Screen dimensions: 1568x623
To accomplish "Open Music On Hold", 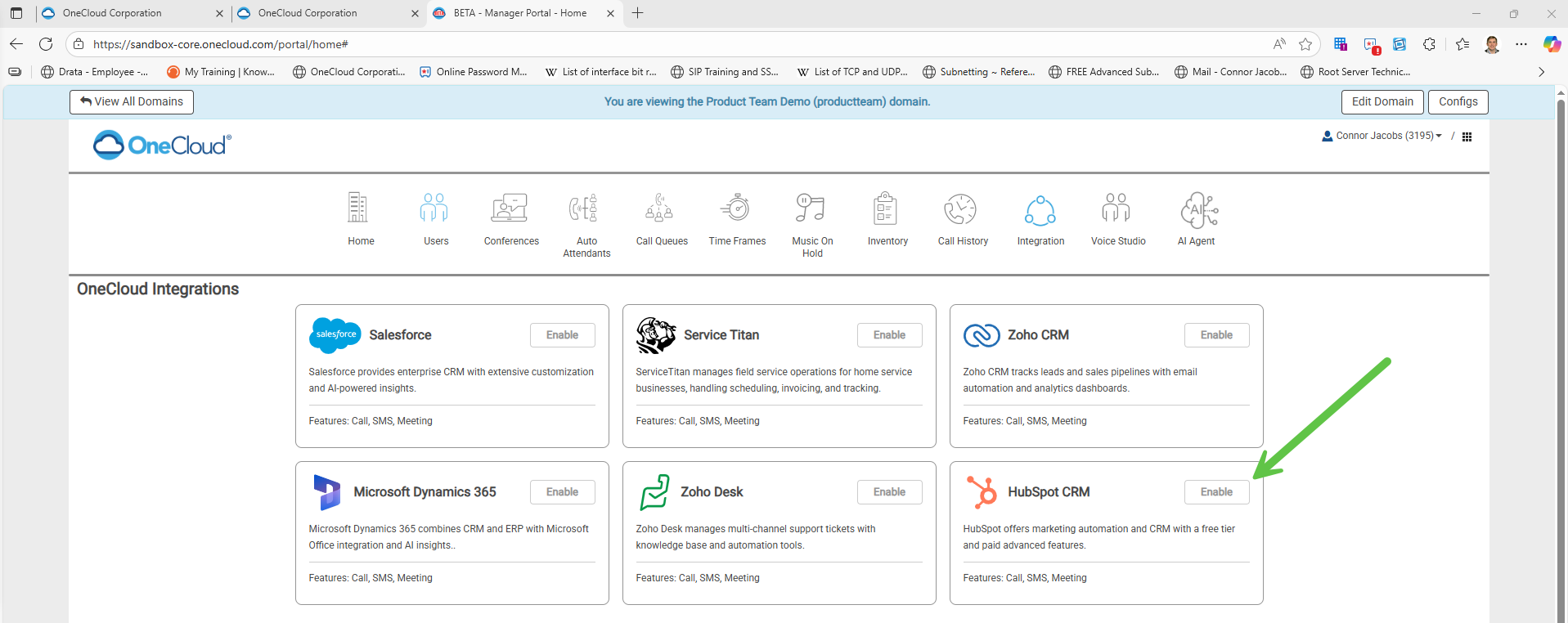I will click(811, 209).
